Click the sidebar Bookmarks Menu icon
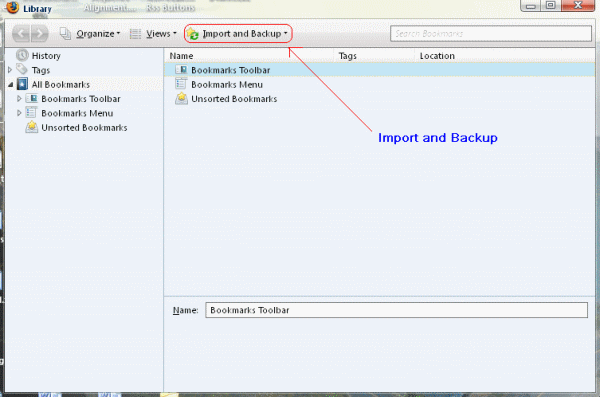The height and width of the screenshot is (397, 600). coord(31,113)
